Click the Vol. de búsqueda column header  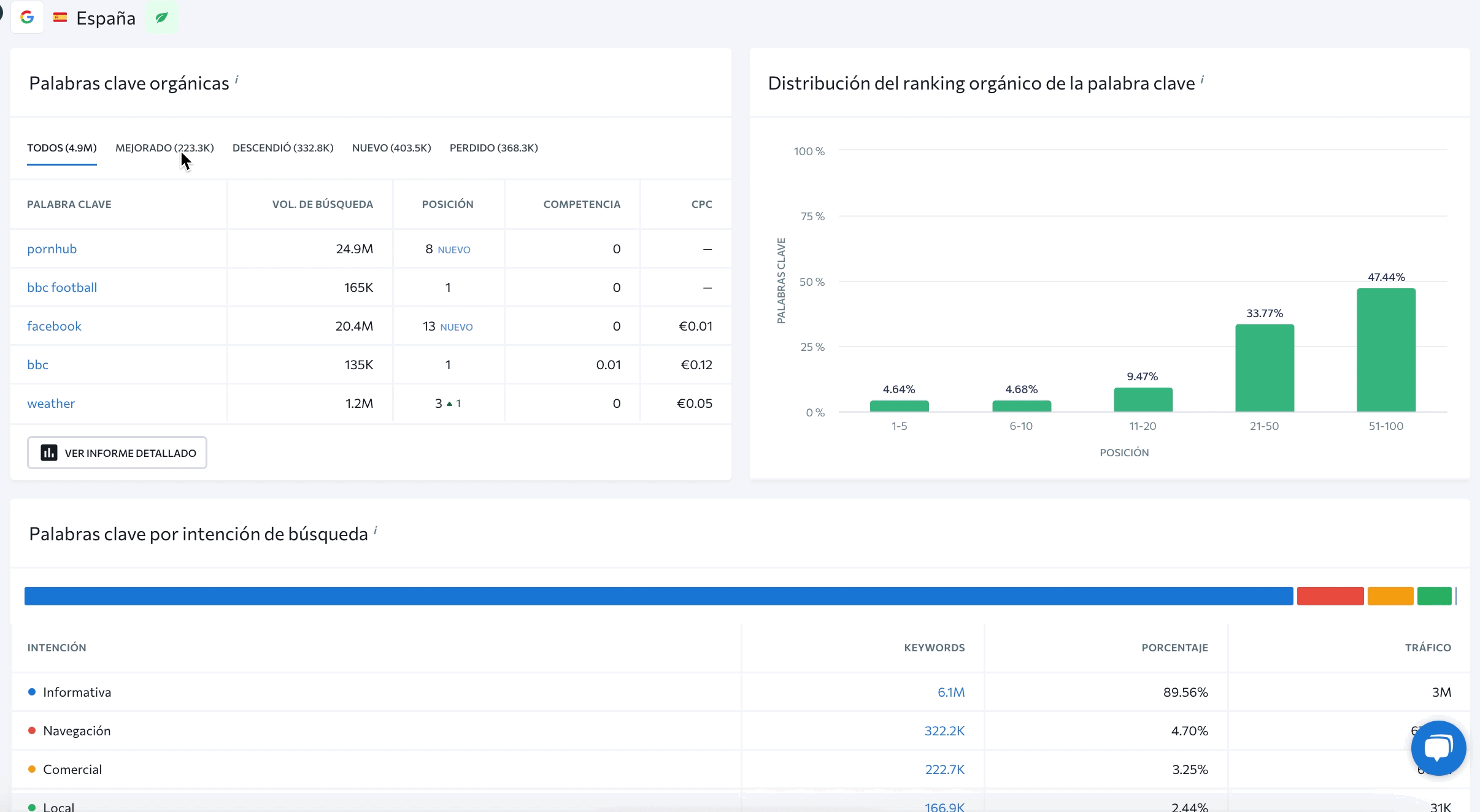[322, 204]
